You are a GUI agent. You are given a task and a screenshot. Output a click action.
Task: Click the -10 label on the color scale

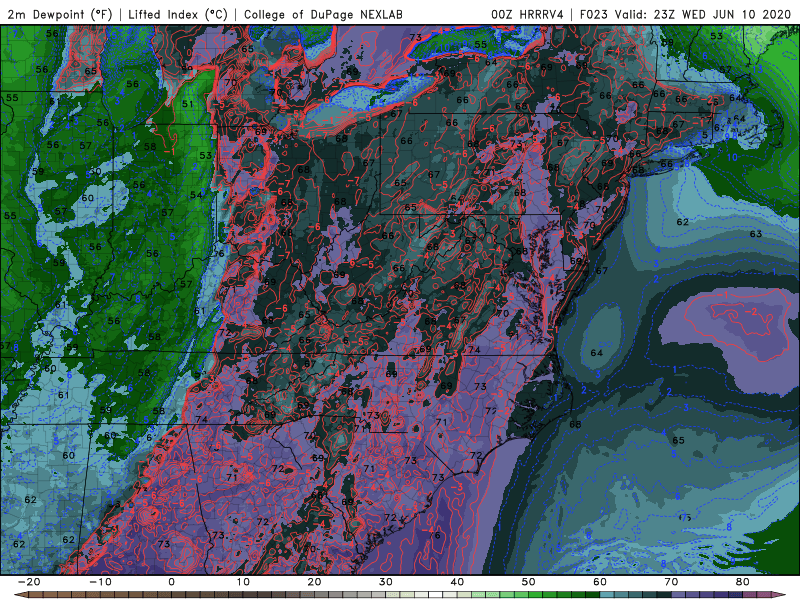[x=100, y=582]
